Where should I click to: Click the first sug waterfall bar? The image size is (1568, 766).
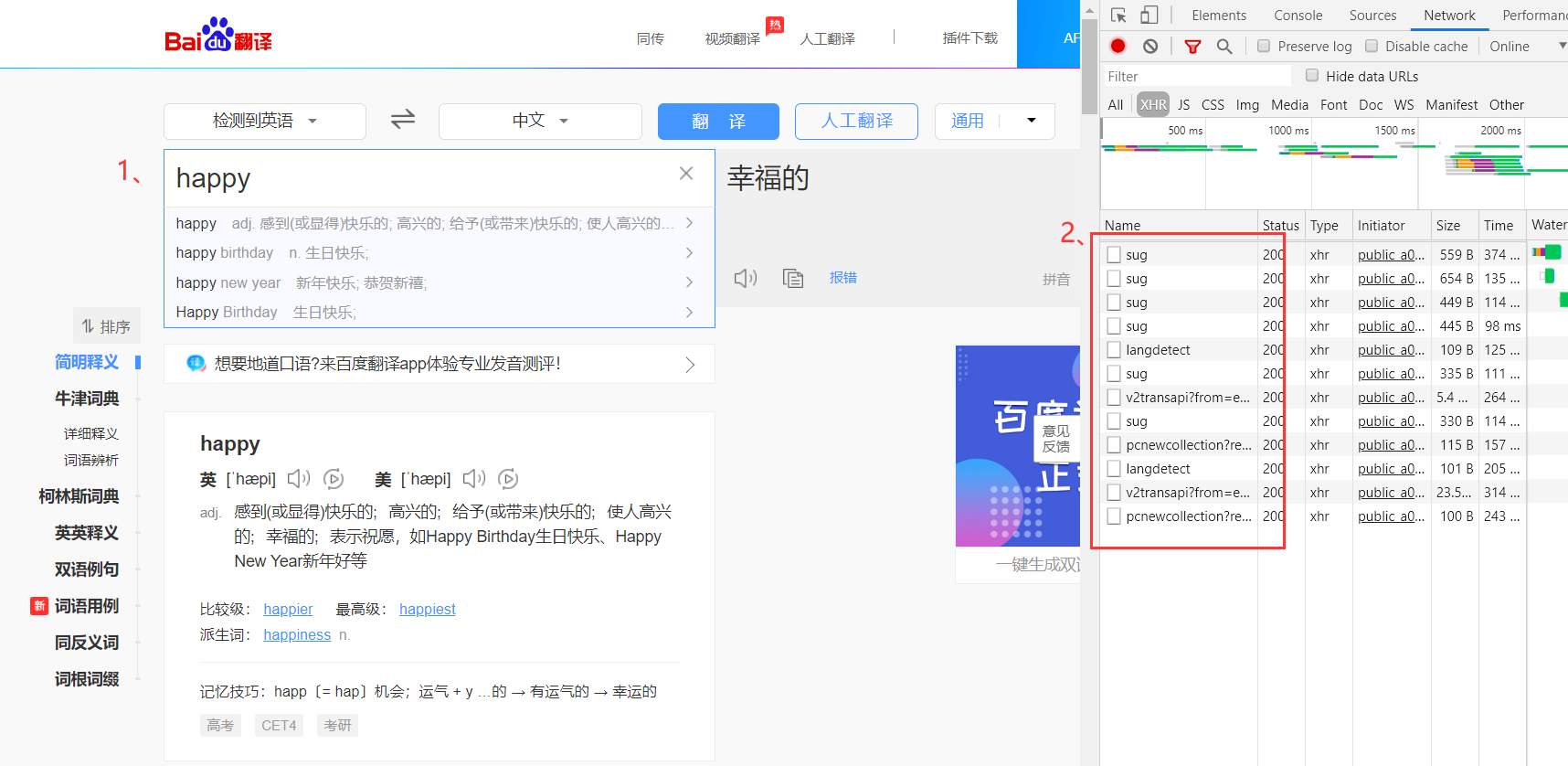coord(1547,251)
